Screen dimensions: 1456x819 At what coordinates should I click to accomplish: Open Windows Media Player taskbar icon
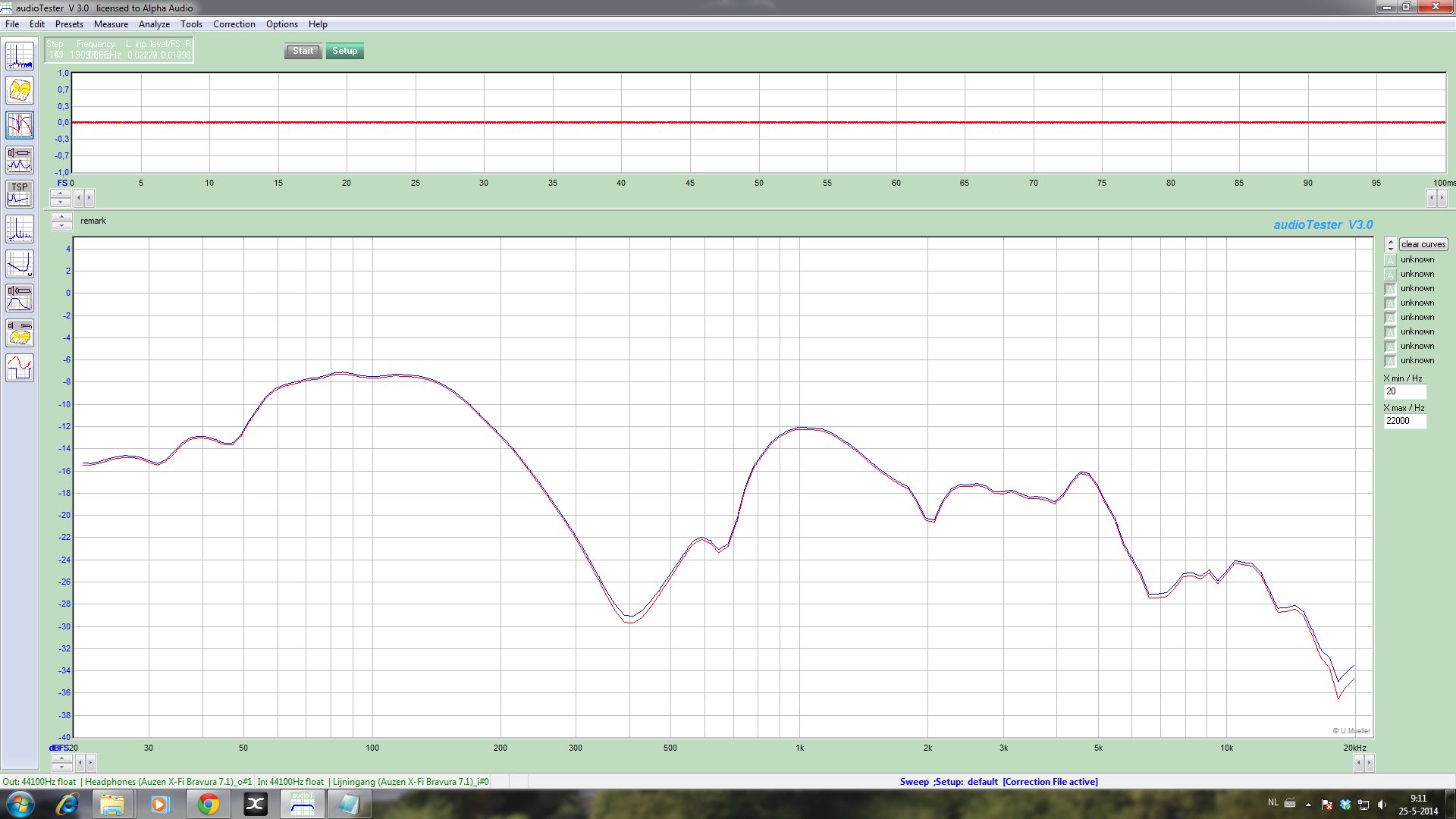pos(159,805)
